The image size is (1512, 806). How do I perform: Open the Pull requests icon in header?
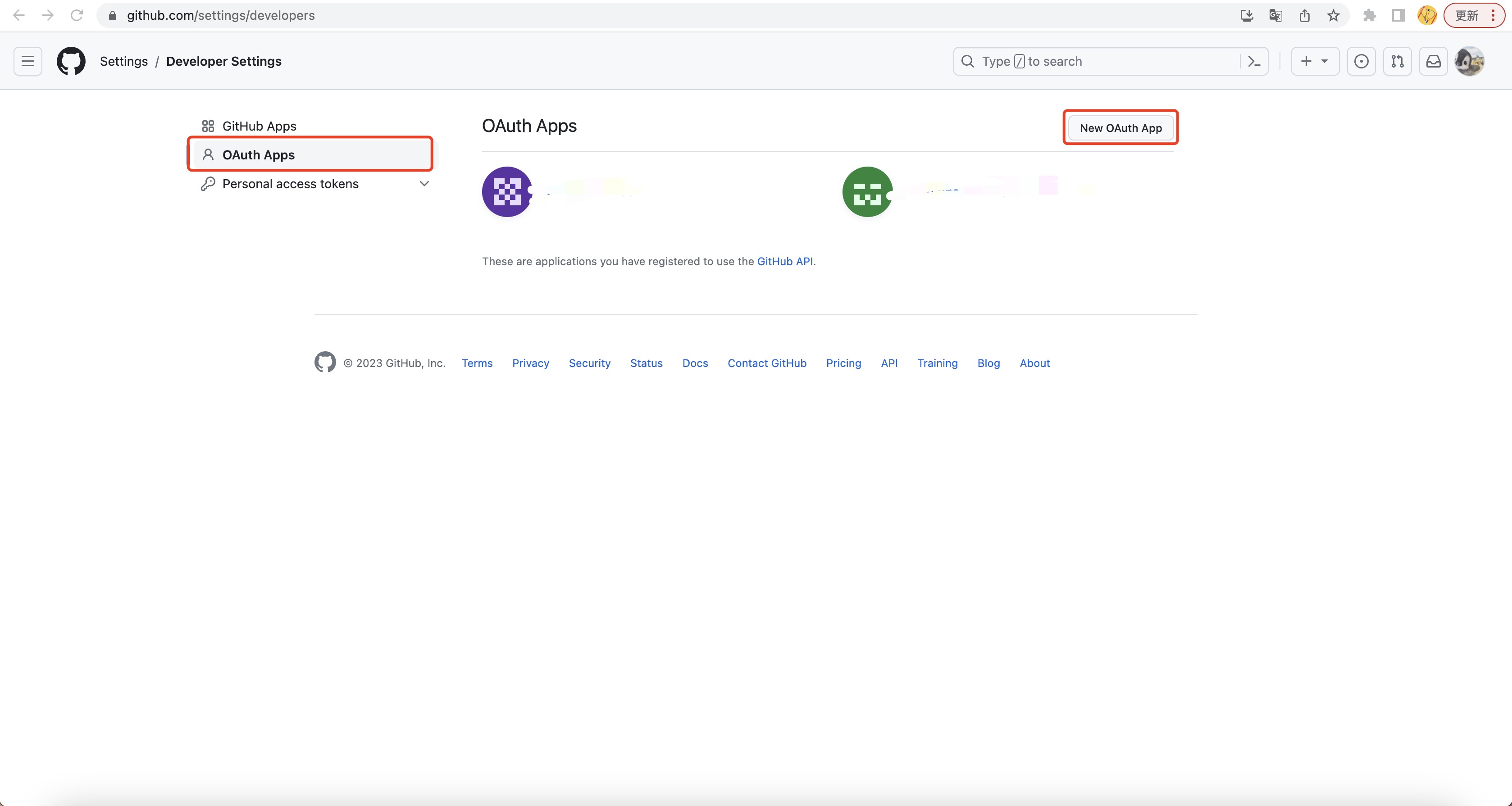pyautogui.click(x=1397, y=61)
